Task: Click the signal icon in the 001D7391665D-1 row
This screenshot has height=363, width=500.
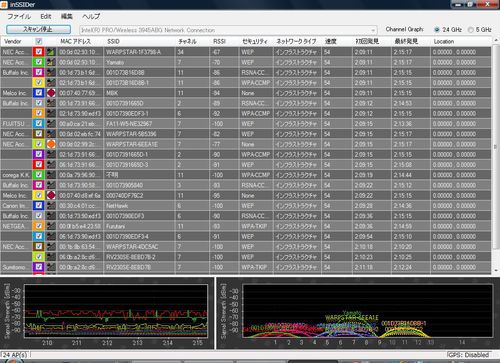Action: click(x=51, y=155)
